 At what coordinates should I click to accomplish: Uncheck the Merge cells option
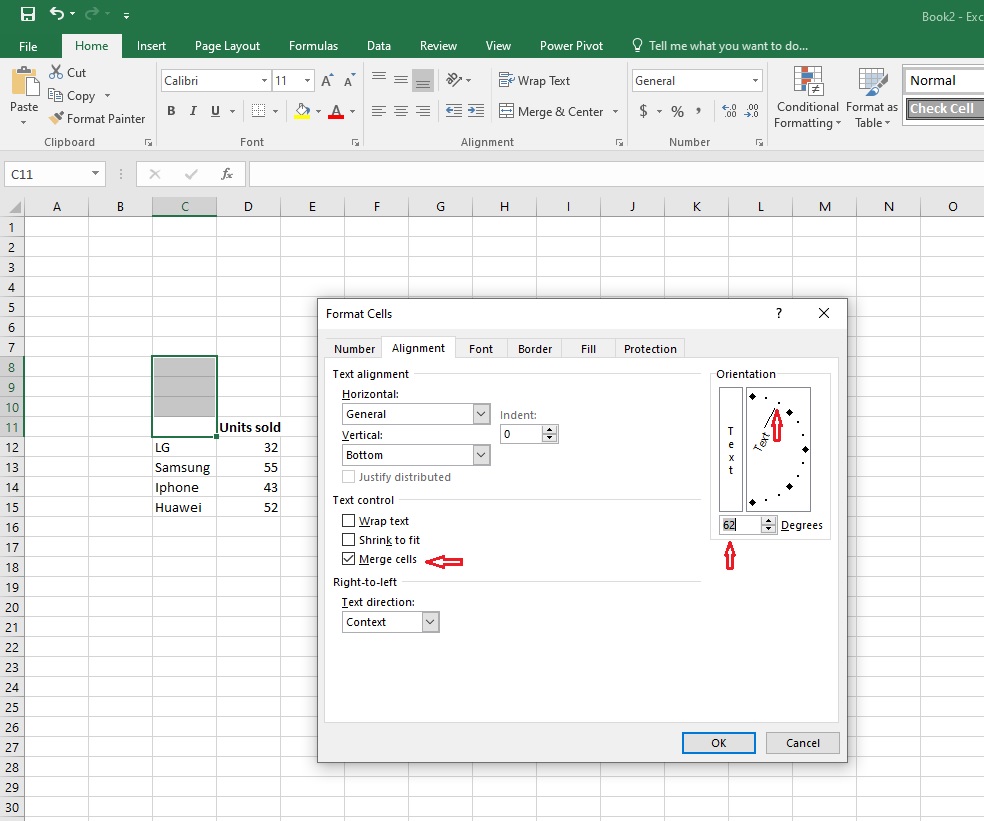click(x=348, y=559)
